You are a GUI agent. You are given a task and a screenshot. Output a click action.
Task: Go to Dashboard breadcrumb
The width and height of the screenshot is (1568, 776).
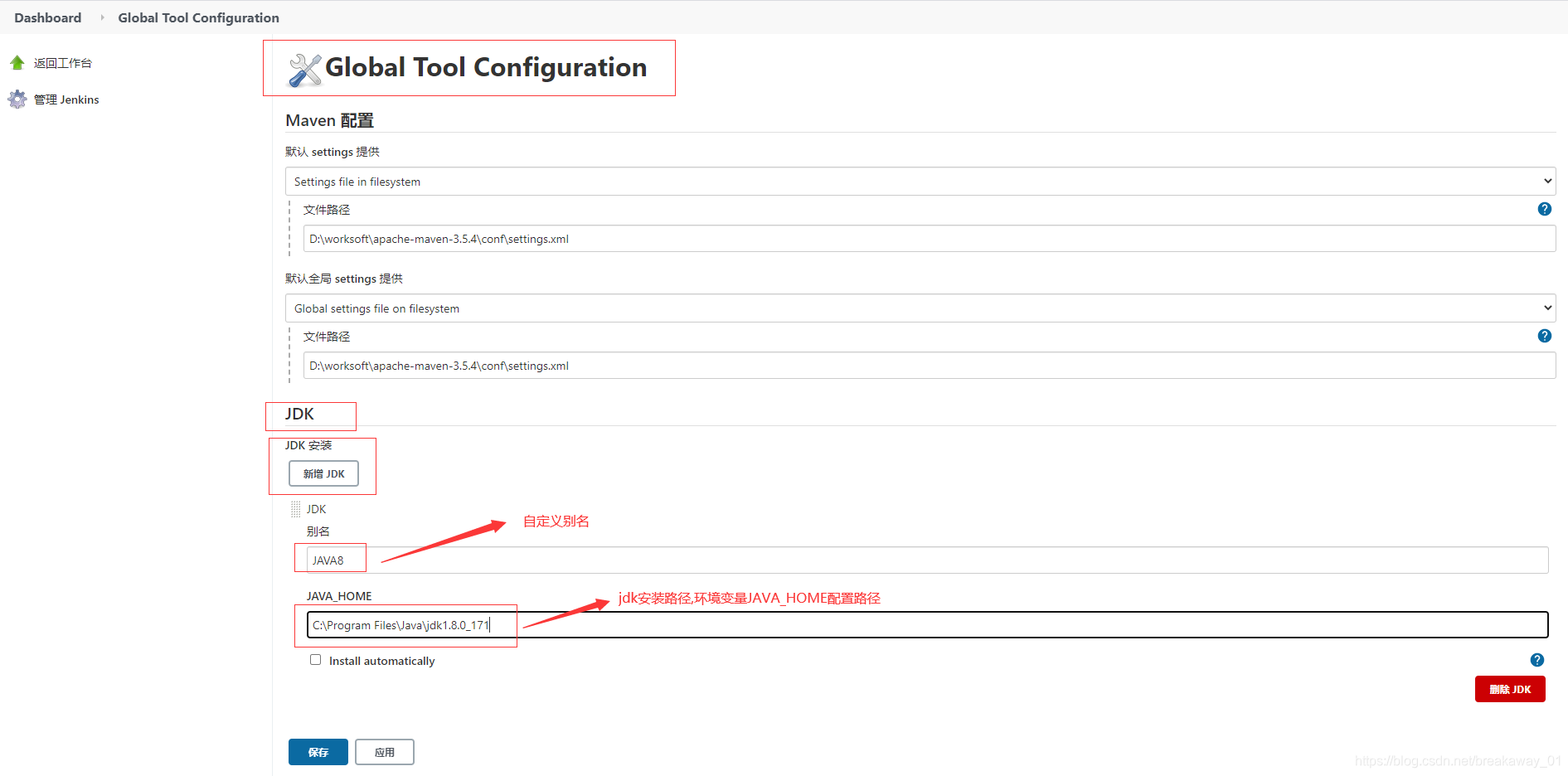tap(48, 17)
